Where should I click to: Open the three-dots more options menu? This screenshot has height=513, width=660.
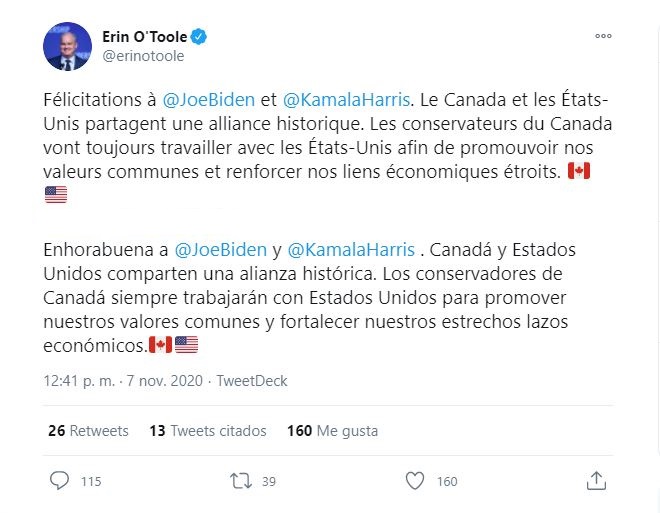click(x=603, y=36)
